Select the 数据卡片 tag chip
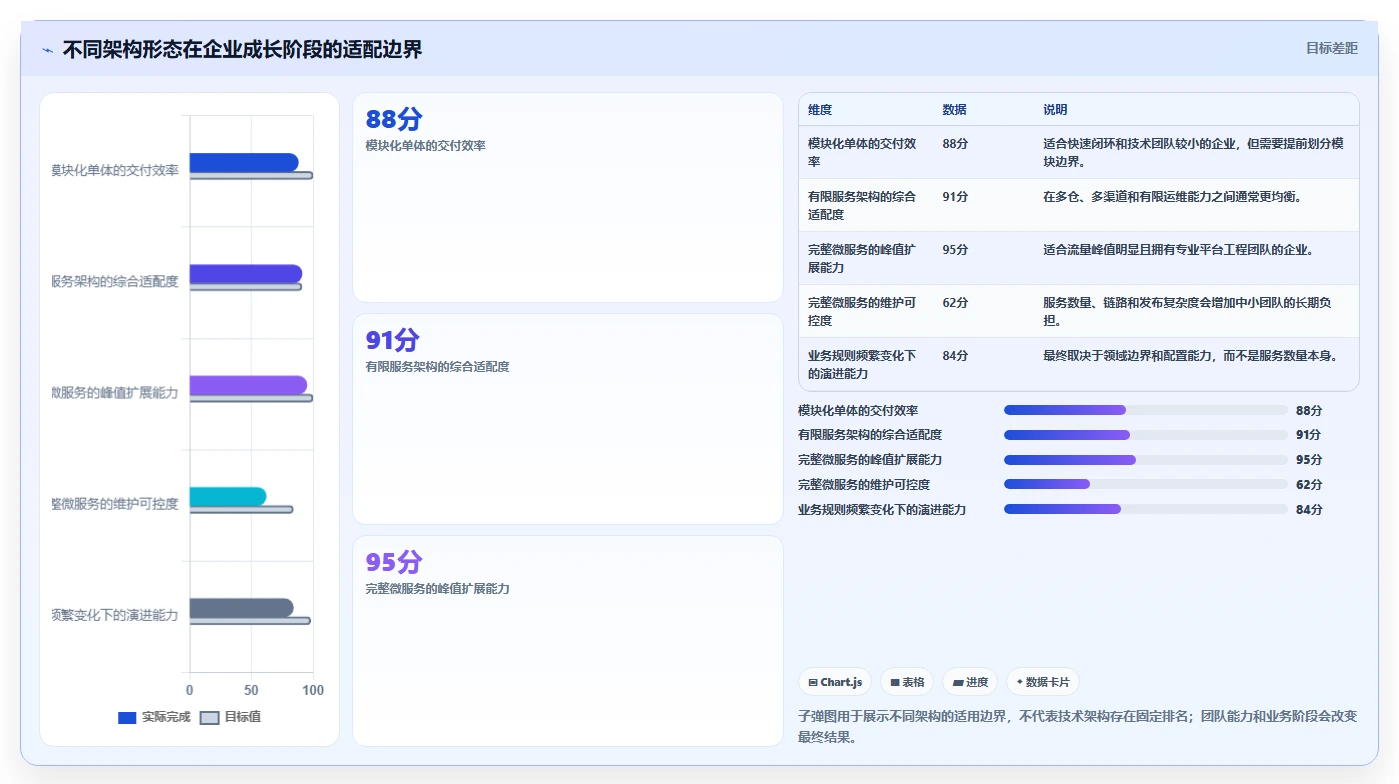This screenshot has width=1399, height=784. coord(1043,682)
